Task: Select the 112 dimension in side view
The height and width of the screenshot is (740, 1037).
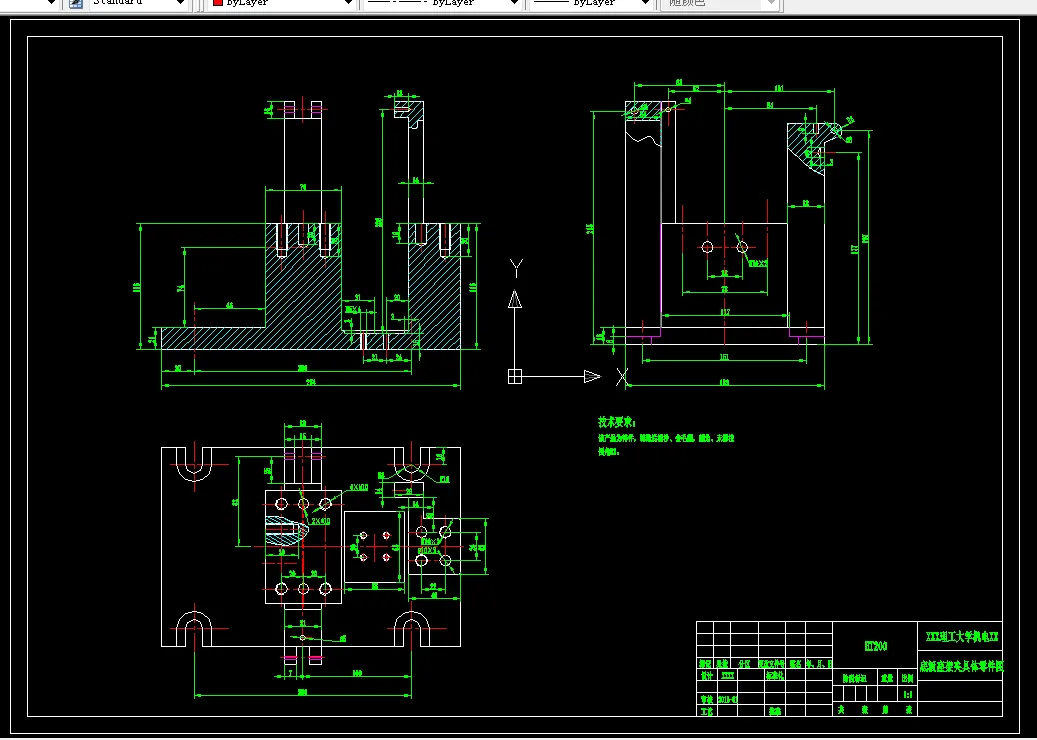Action: click(725, 312)
